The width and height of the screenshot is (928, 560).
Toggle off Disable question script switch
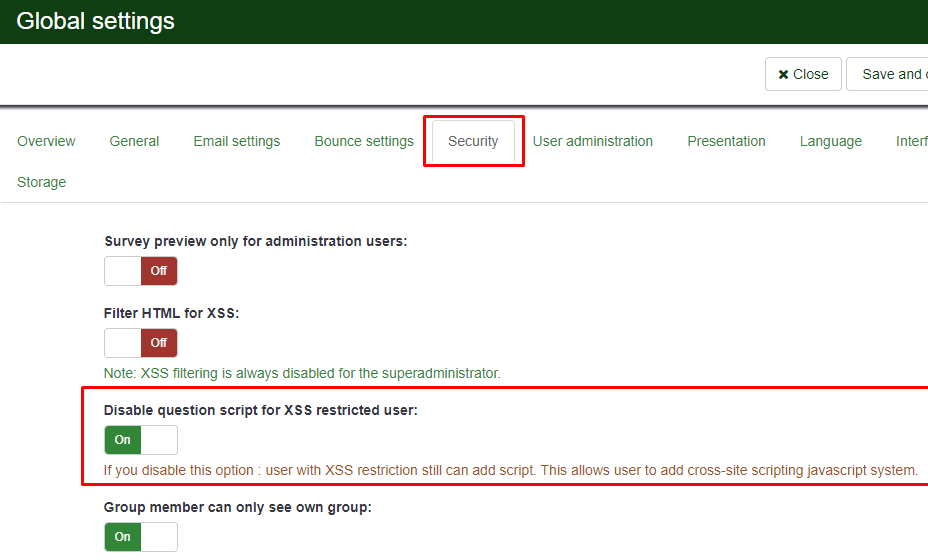141,440
